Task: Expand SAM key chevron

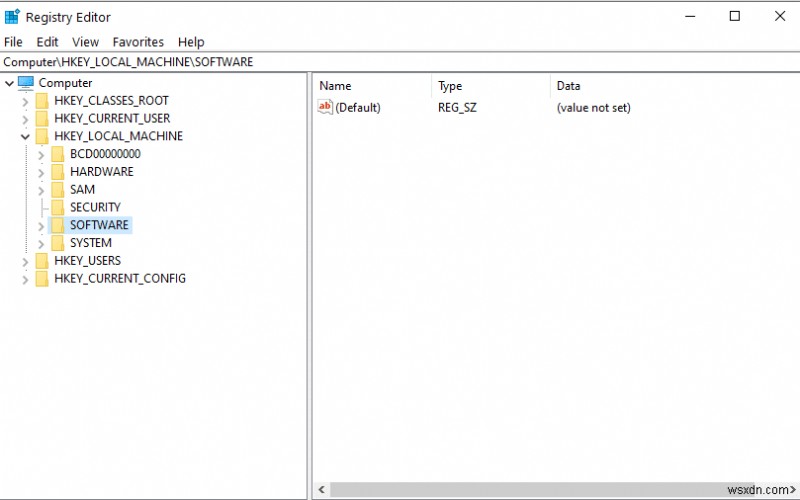Action: click(x=41, y=191)
